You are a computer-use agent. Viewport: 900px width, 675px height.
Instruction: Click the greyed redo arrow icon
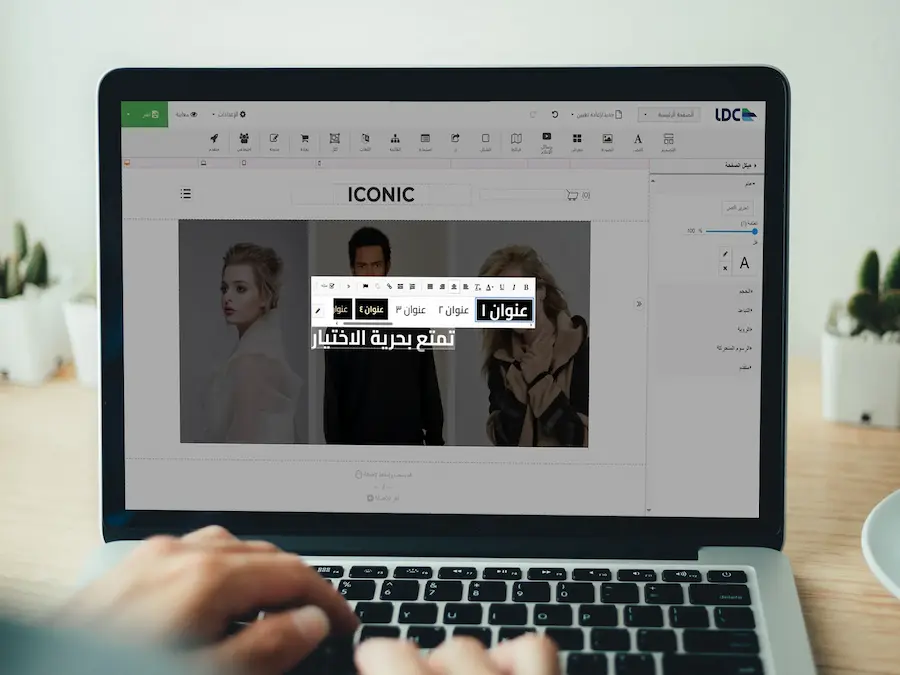coord(533,114)
